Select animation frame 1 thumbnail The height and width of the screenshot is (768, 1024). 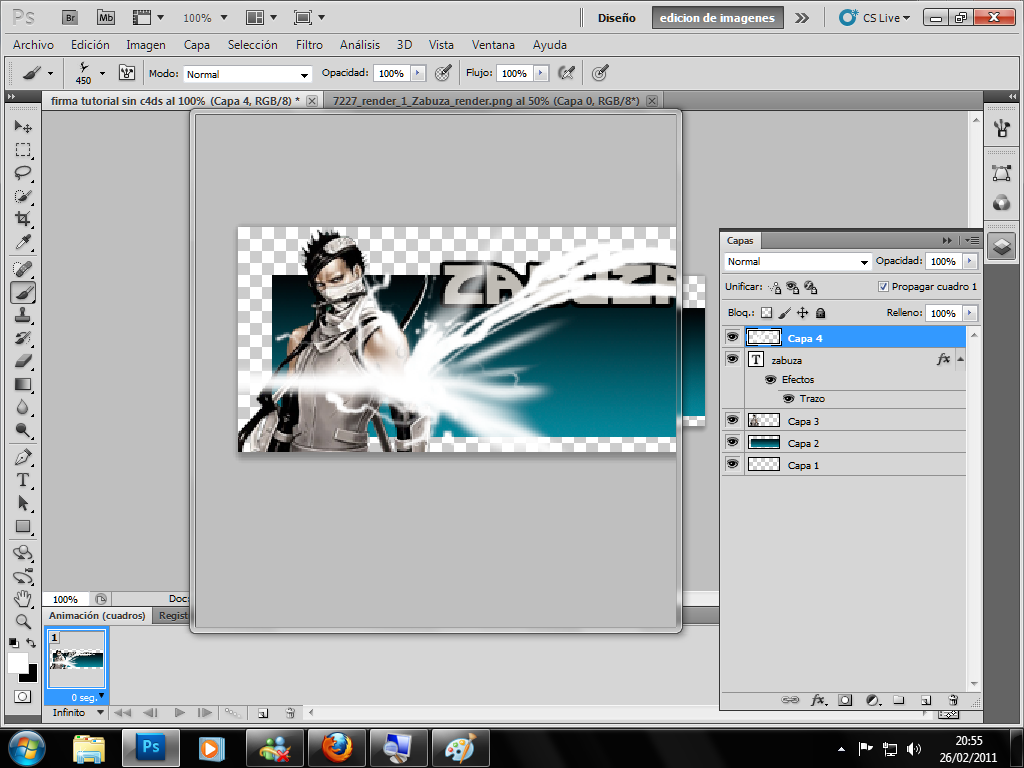click(x=76, y=659)
